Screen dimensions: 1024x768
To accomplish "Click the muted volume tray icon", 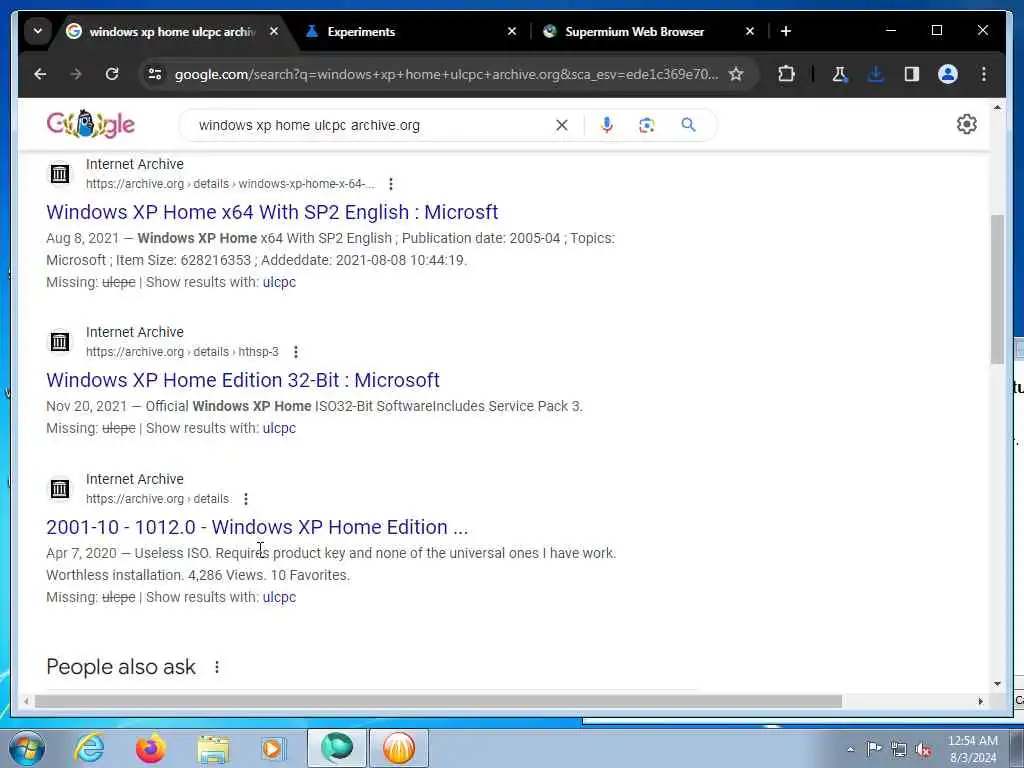I will click(x=923, y=749).
